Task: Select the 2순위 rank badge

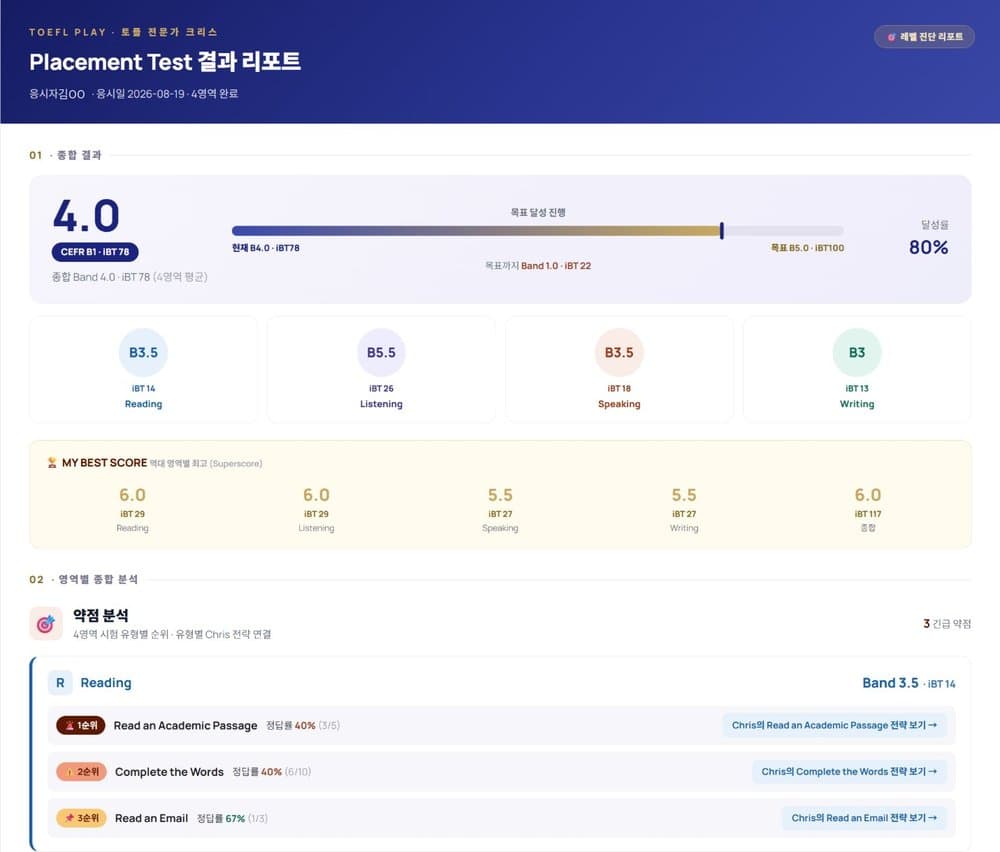Action: (82, 772)
